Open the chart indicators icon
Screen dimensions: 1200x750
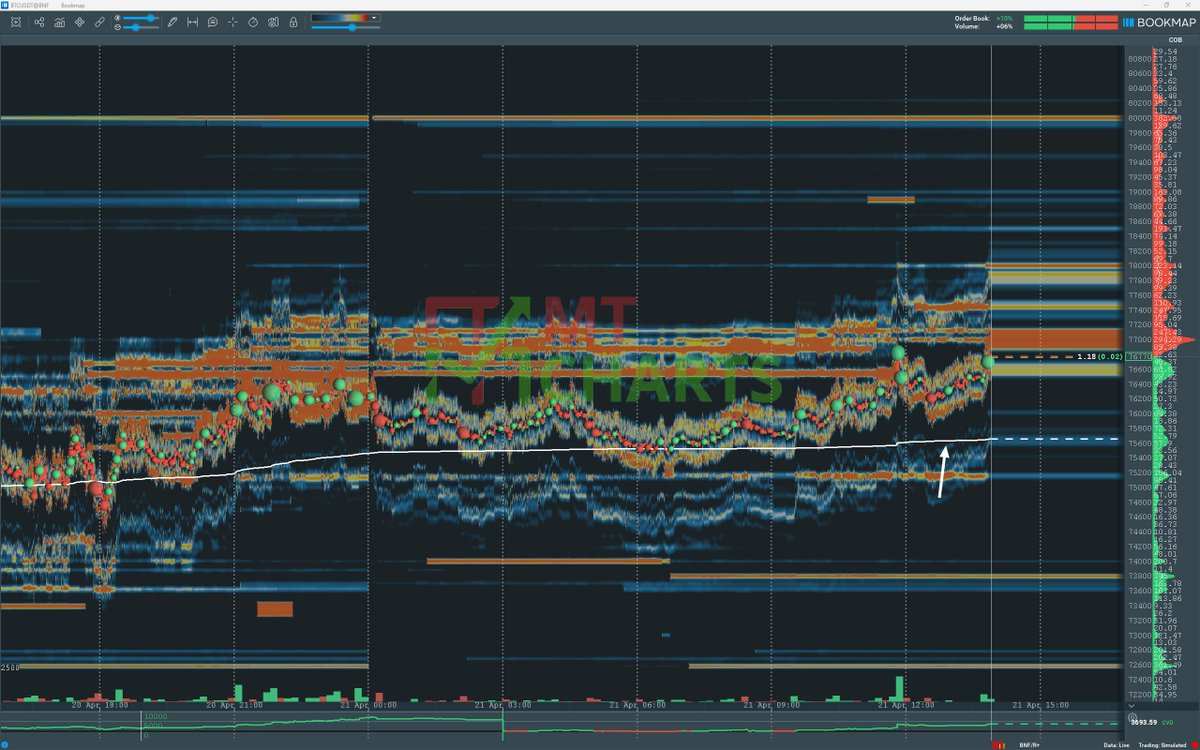click(59, 21)
